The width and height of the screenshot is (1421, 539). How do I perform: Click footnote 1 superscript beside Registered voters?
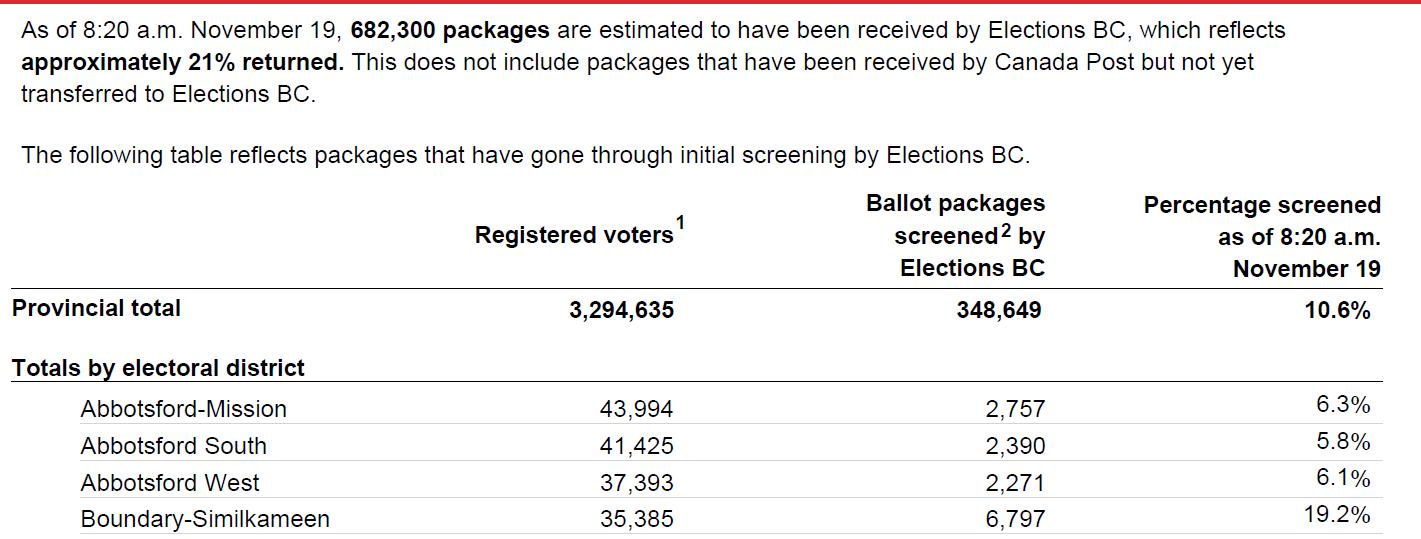pos(680,222)
